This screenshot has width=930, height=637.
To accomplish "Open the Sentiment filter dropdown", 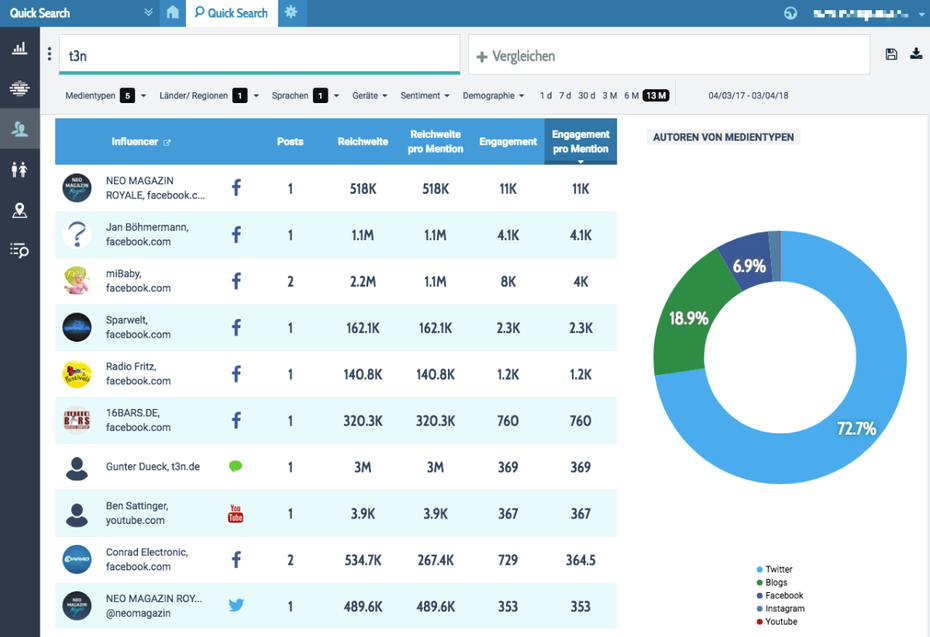I will pos(425,95).
